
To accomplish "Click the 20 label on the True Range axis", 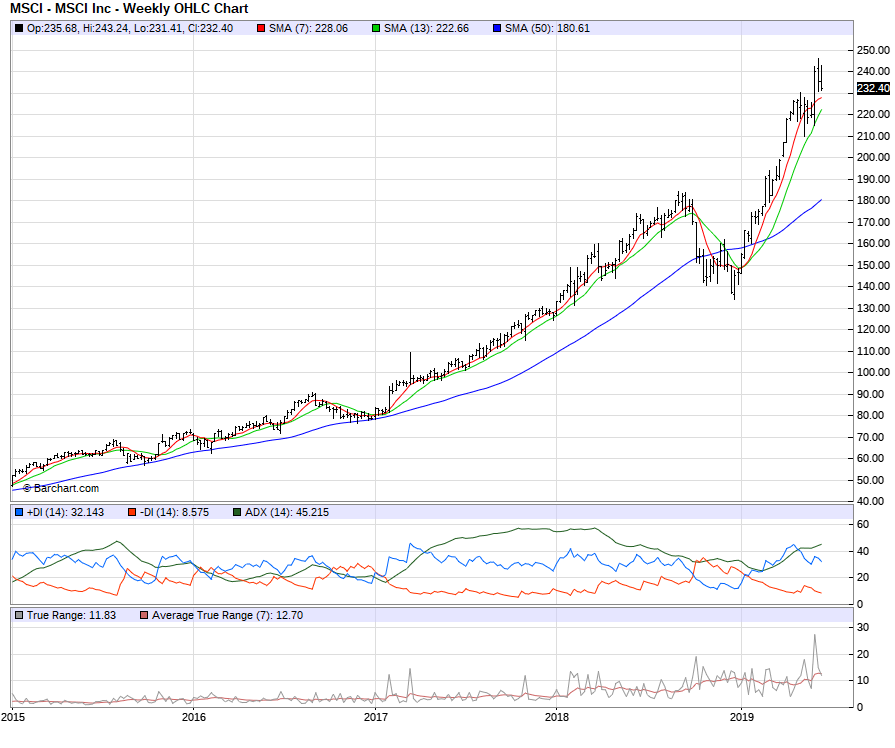I will 863,654.
